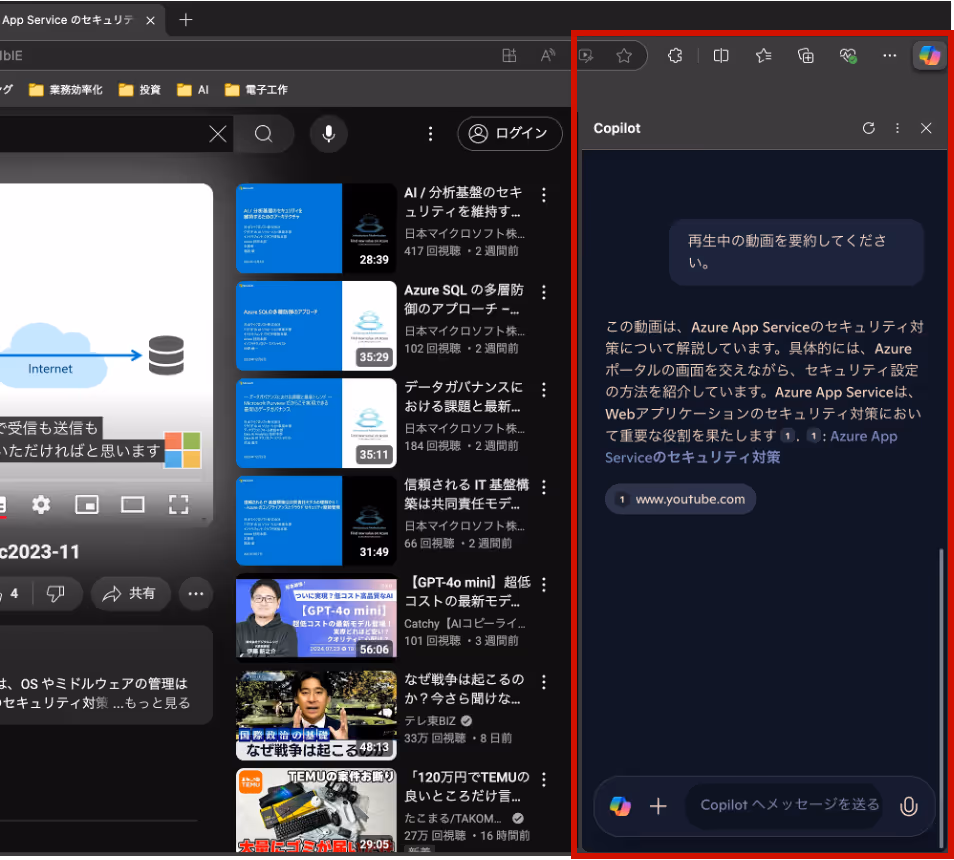Open options menu for AI / 分析基盤 video

[x=544, y=195]
